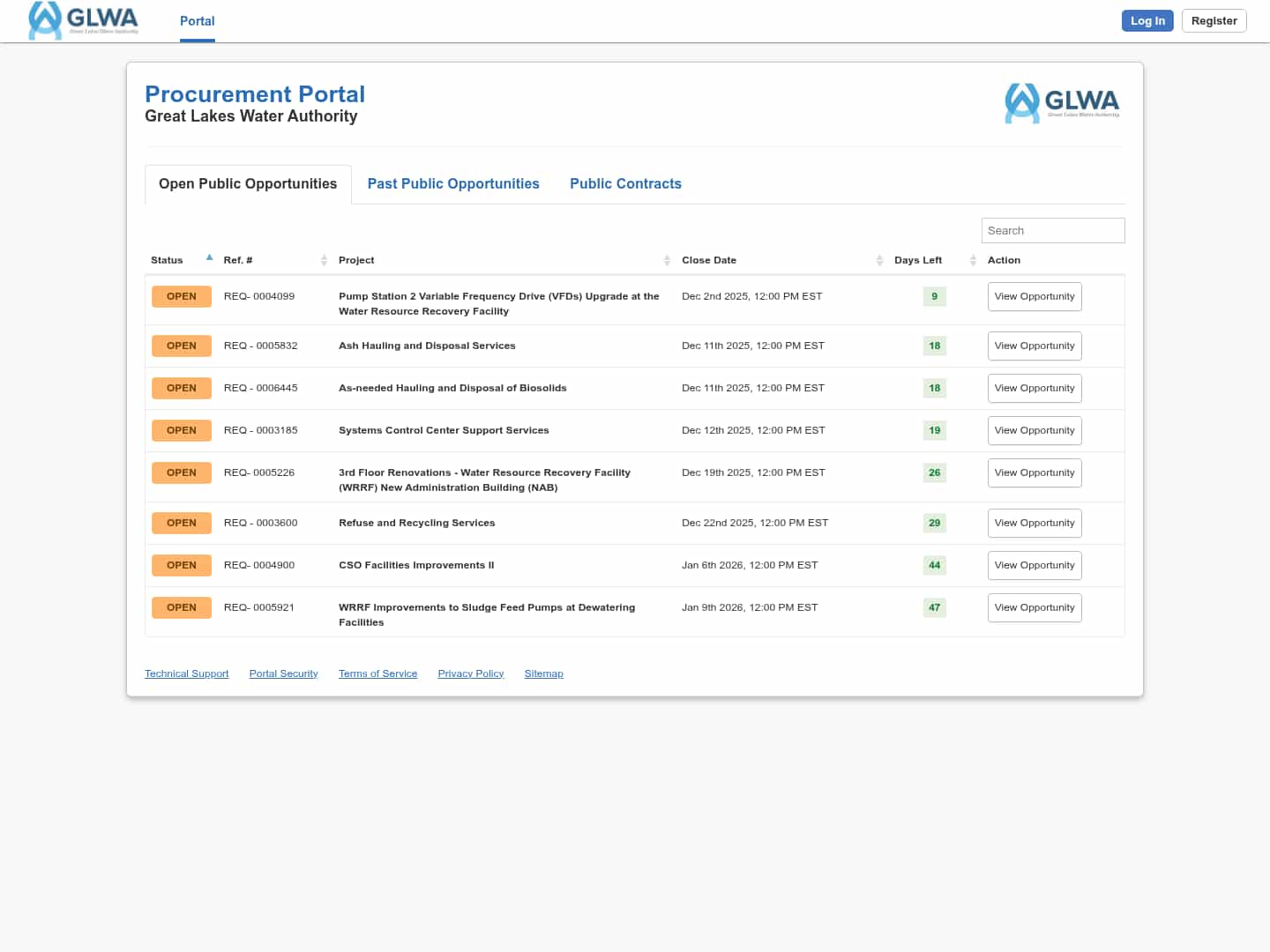Switch to Past Public Opportunities tab
This screenshot has width=1270, height=952.
pyautogui.click(x=453, y=183)
